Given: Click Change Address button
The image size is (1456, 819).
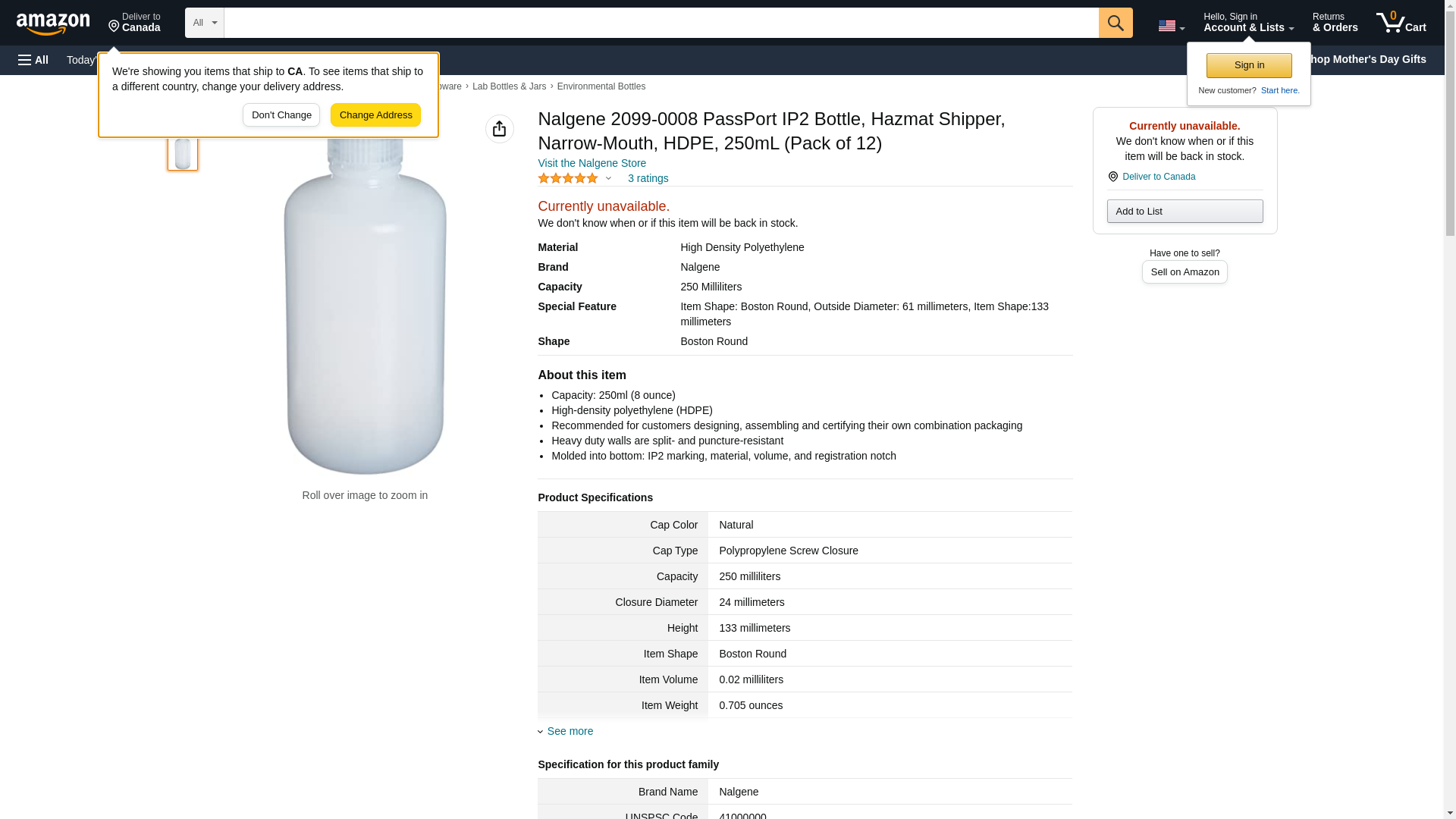Looking at the screenshot, I should coord(375,115).
